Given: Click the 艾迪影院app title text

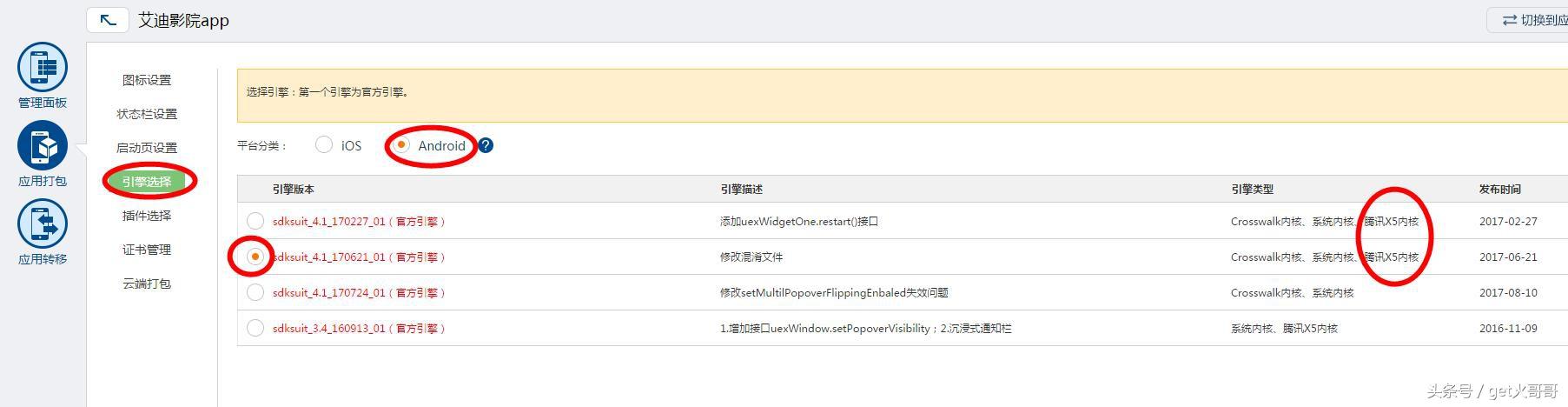Looking at the screenshot, I should tap(183, 20).
